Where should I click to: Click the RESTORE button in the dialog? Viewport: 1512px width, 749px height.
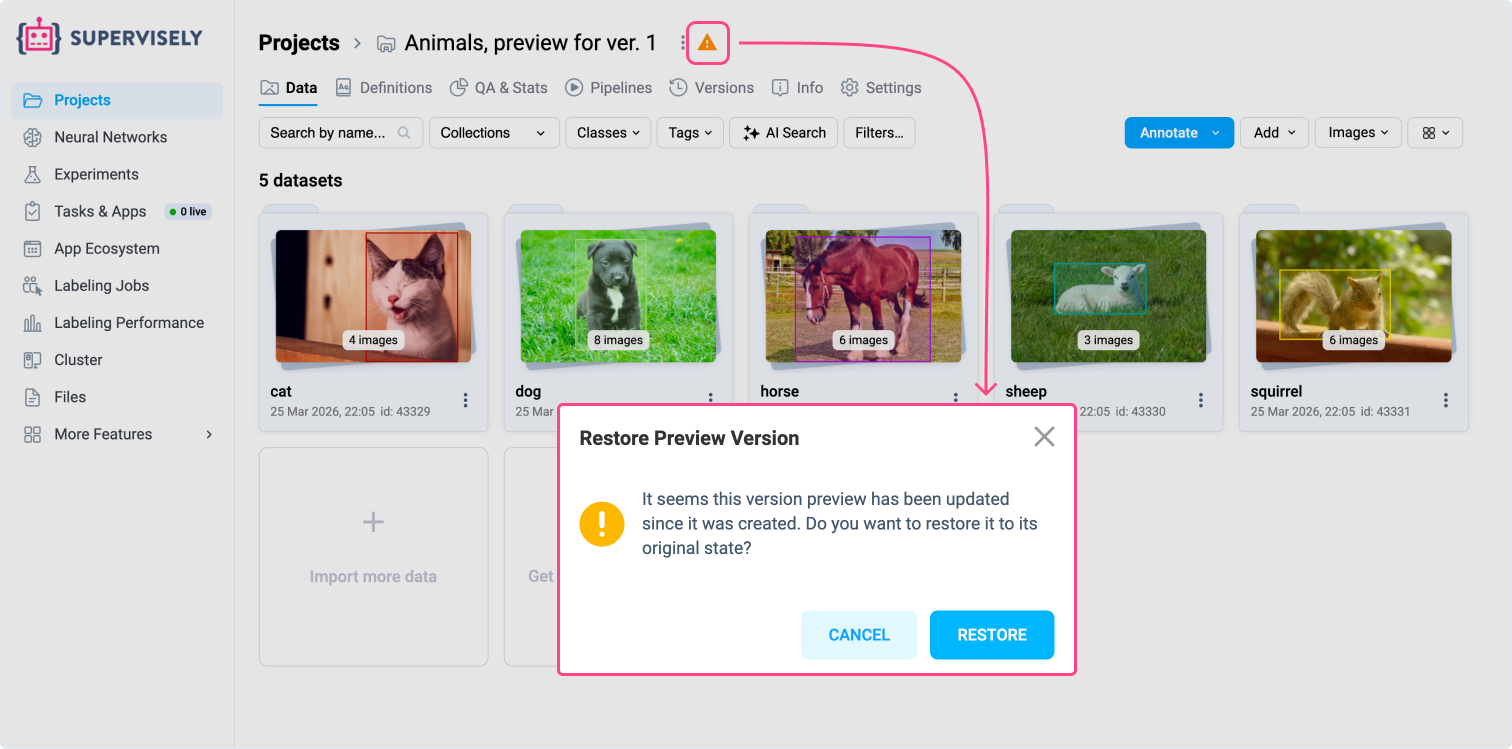992,635
